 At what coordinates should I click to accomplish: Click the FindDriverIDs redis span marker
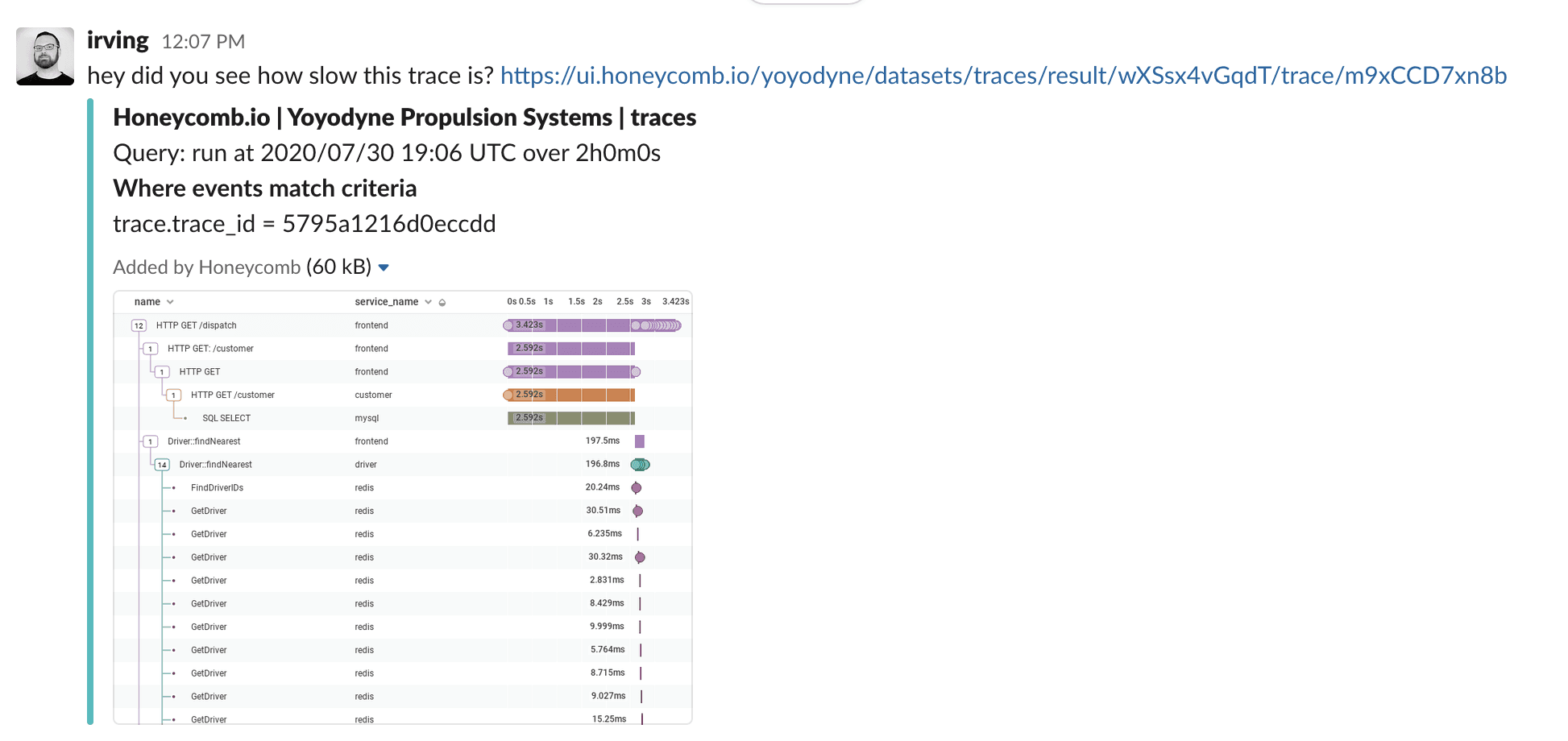[637, 488]
